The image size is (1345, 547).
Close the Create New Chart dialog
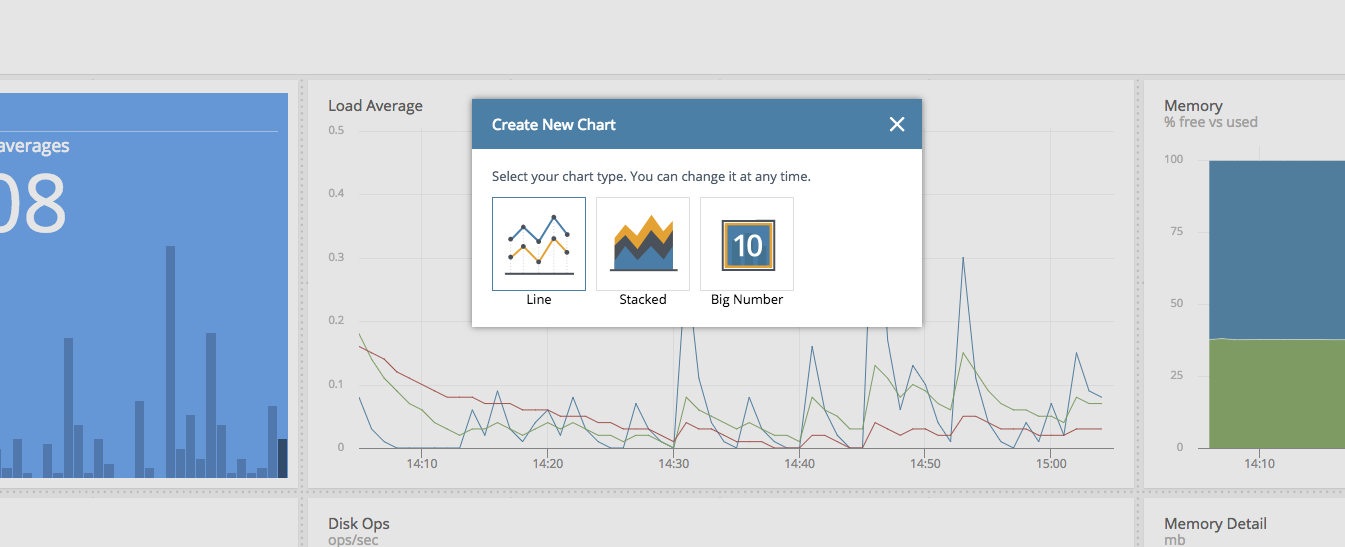pos(896,124)
